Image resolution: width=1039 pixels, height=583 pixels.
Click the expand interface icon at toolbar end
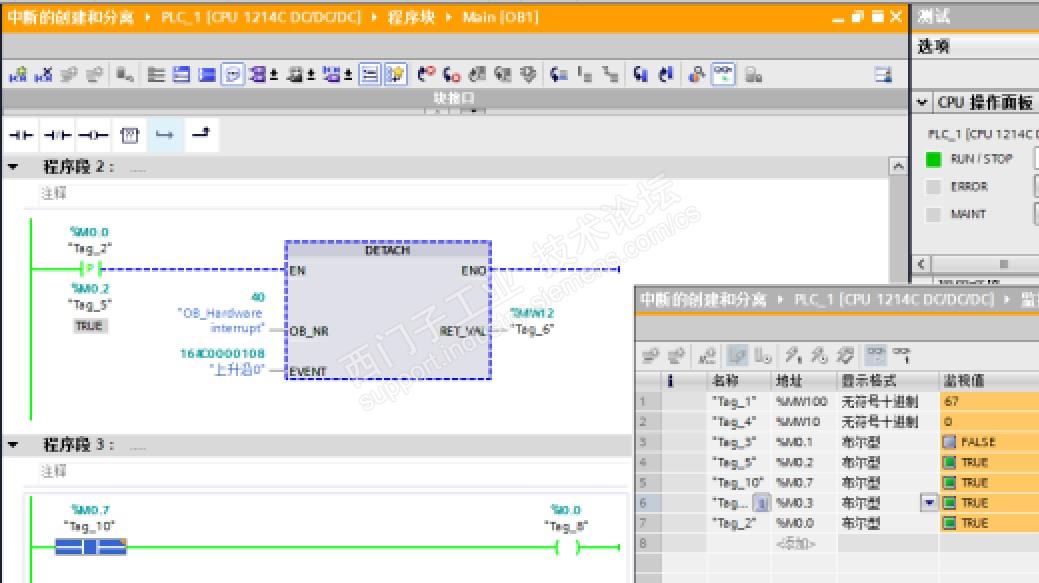883,75
